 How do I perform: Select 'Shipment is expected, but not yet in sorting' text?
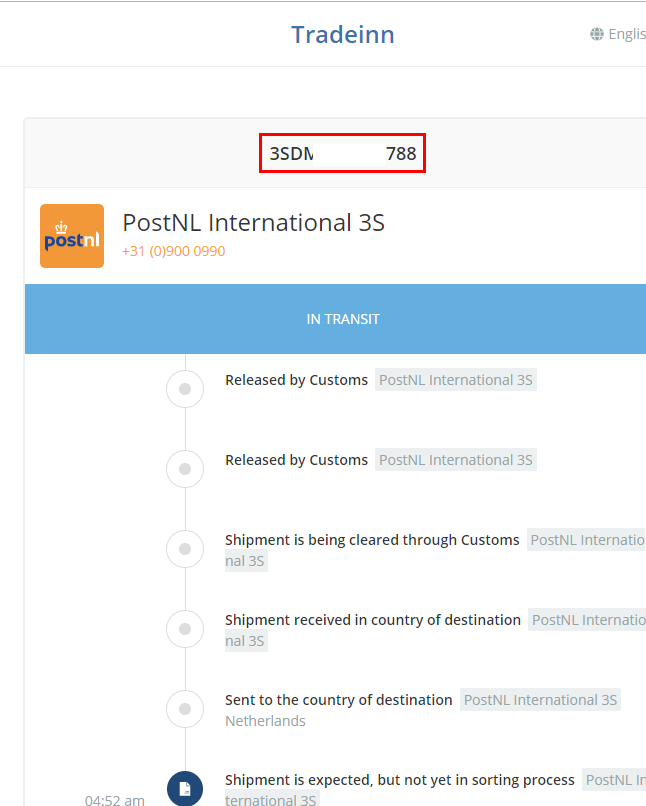click(x=400, y=780)
